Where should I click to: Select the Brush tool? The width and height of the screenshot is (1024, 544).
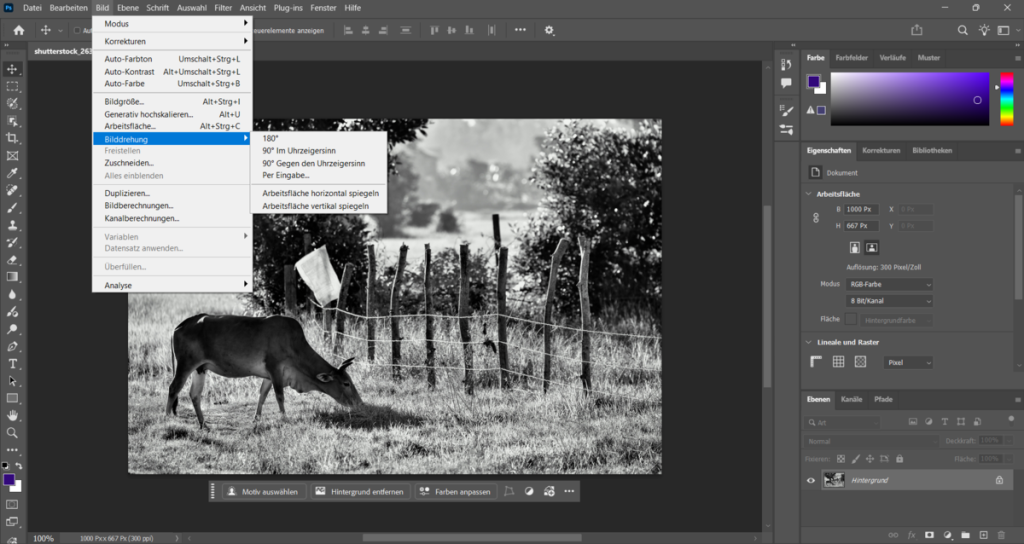[x=12, y=208]
